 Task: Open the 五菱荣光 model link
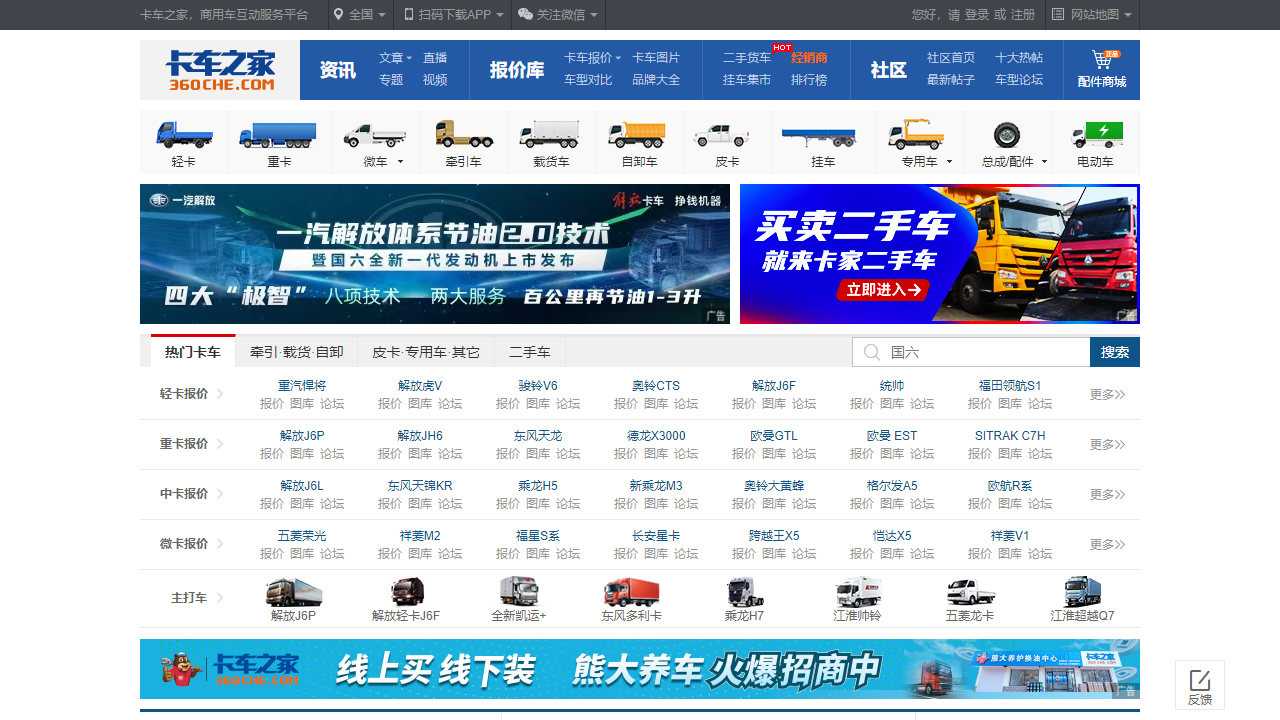[302, 536]
